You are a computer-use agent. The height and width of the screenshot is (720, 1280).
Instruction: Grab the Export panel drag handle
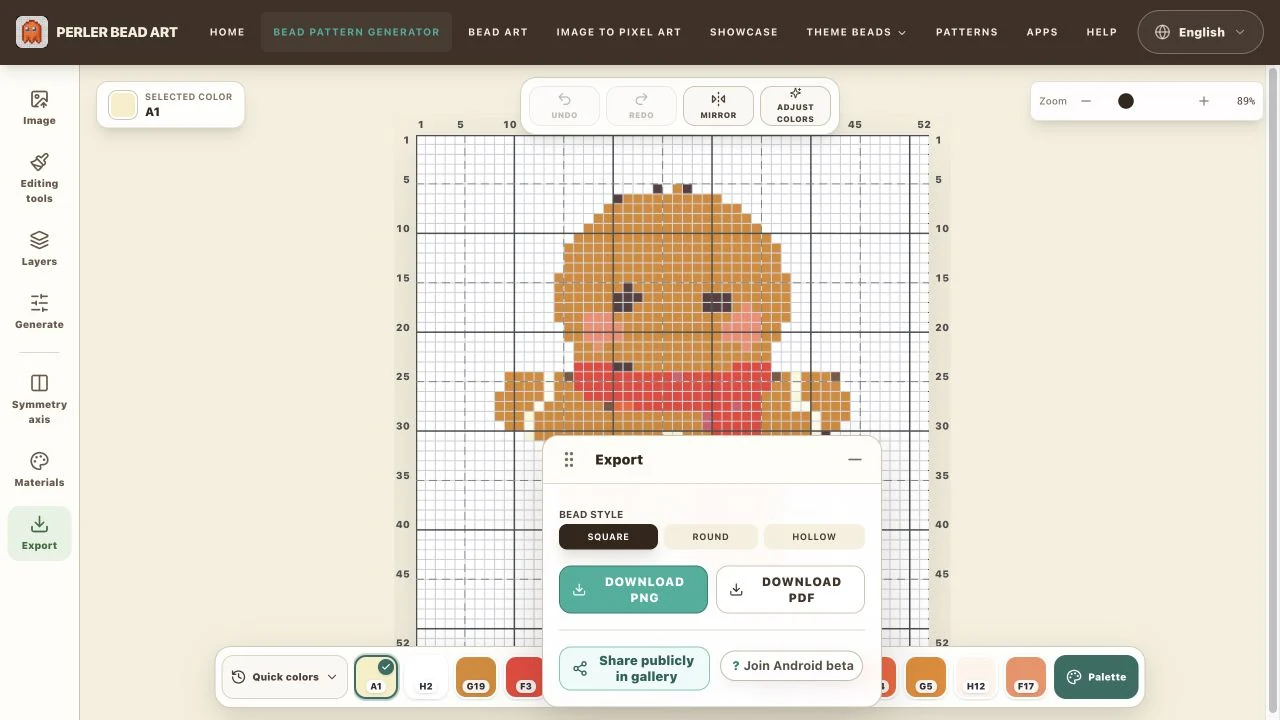click(569, 460)
